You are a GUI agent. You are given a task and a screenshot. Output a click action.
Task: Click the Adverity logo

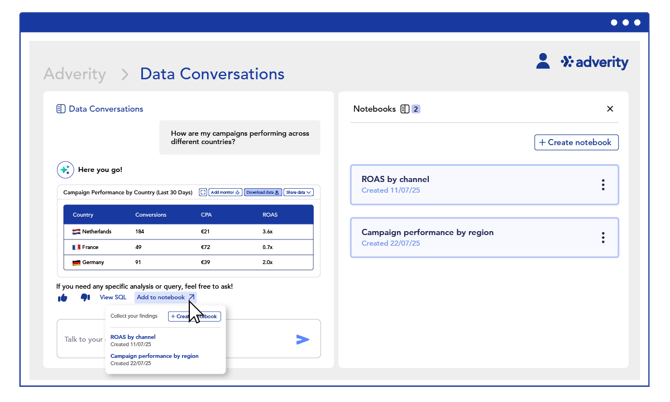pyautogui.click(x=595, y=62)
